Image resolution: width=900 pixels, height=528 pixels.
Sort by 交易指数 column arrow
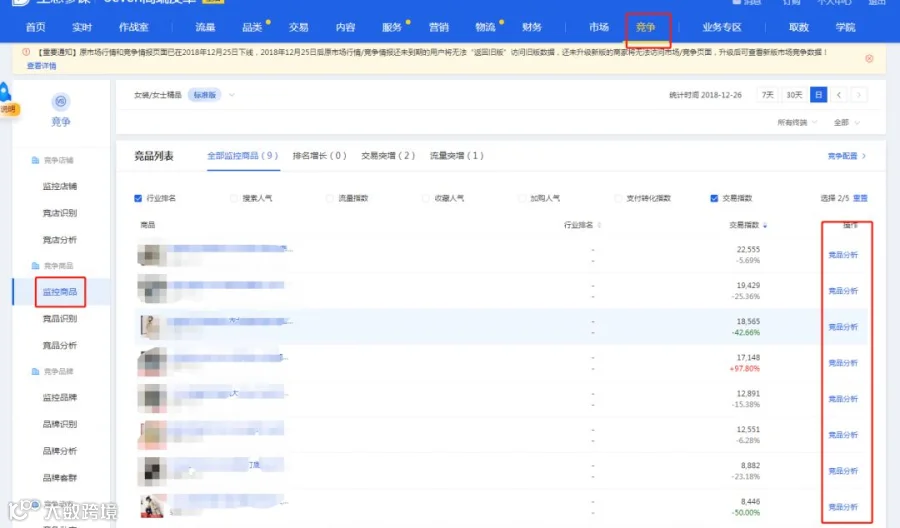point(765,225)
